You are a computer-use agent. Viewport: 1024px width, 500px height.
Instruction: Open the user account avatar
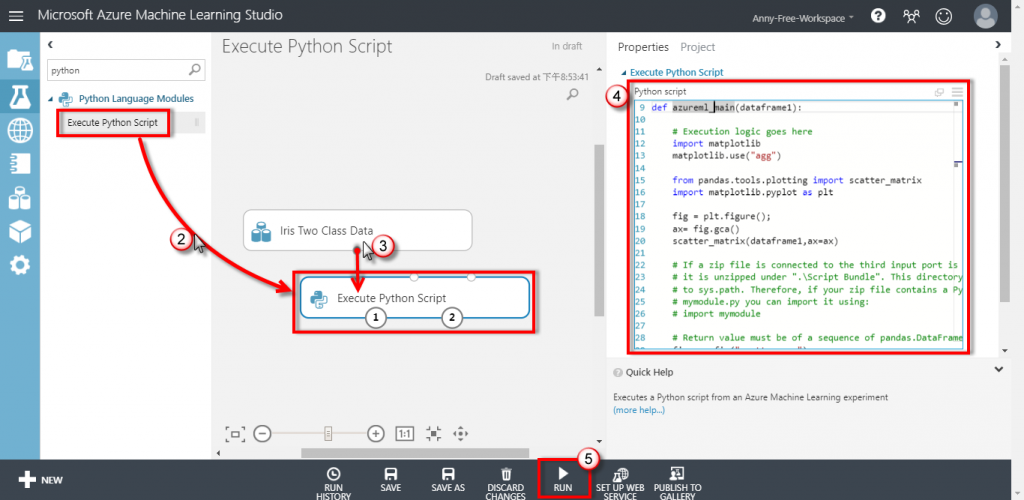click(985, 16)
